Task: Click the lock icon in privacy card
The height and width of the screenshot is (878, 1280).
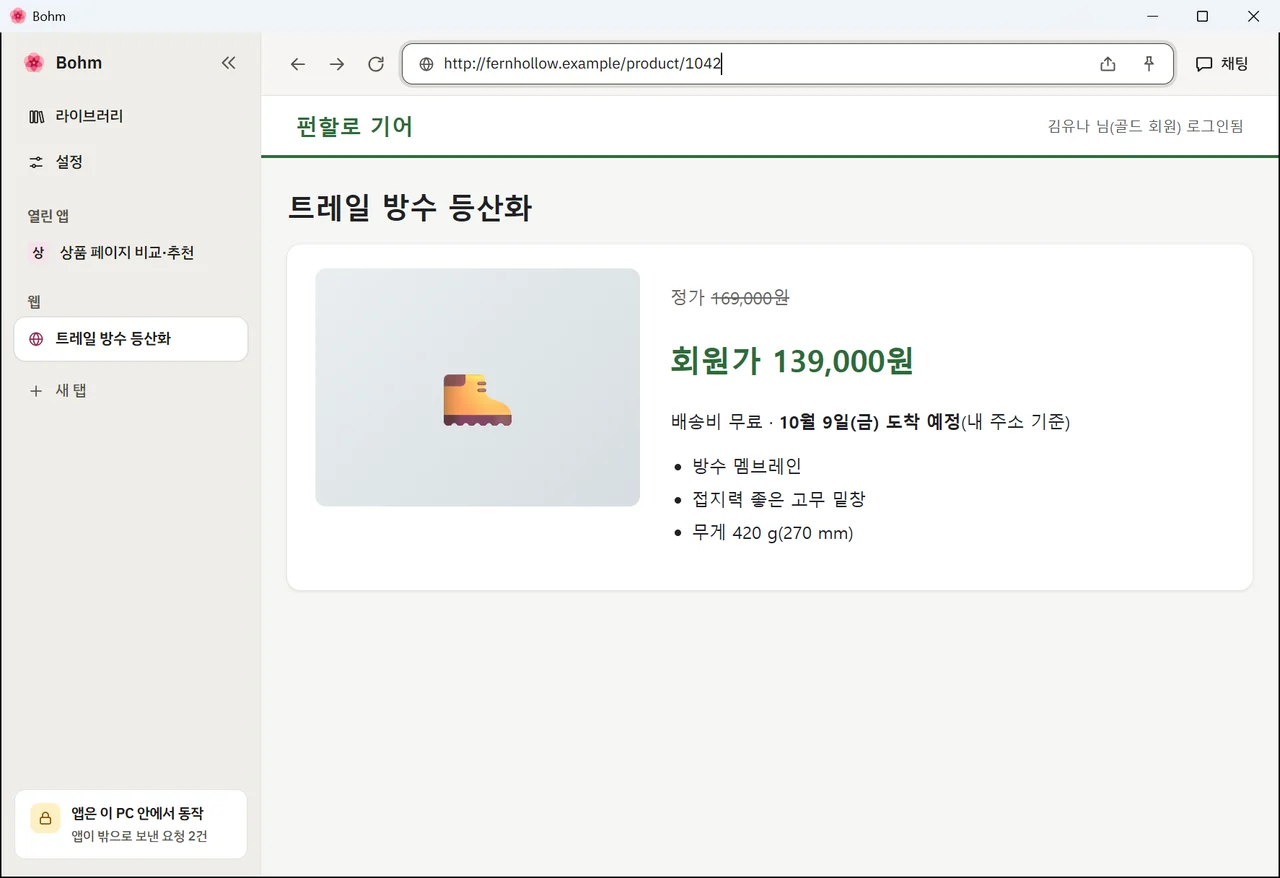Action: click(45, 818)
